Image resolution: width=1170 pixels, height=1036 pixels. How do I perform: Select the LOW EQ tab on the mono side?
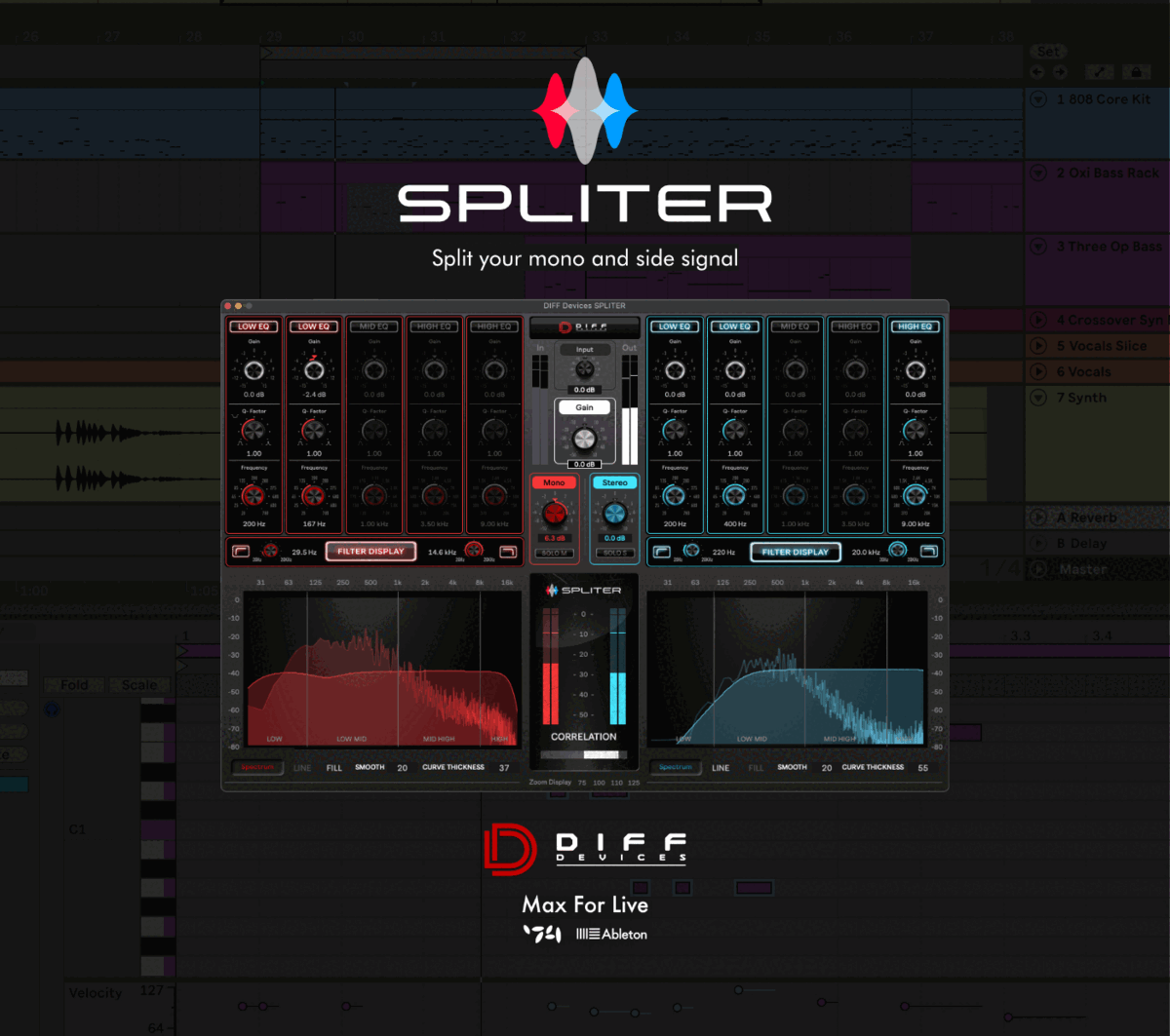(253, 326)
